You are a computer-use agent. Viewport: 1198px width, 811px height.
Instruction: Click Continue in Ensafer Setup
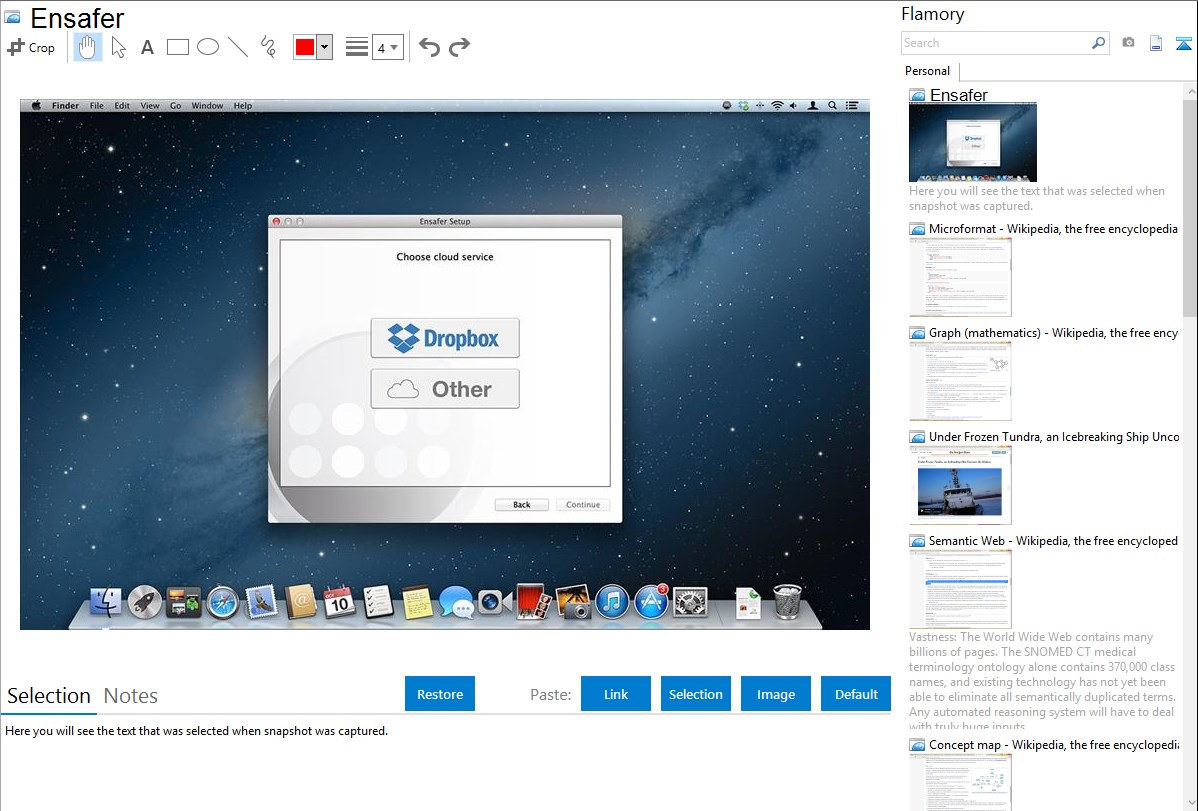point(583,504)
